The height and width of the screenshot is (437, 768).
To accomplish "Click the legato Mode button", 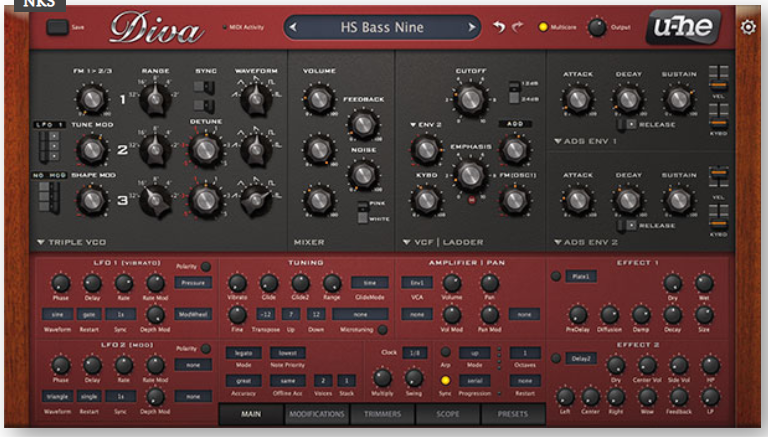I will [244, 353].
